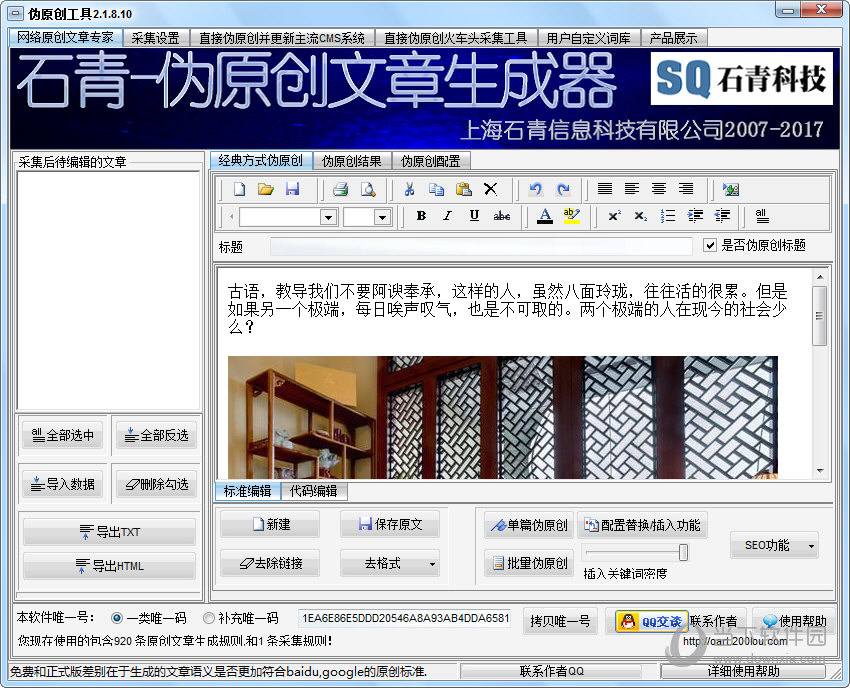850x688 pixels.
Task: Apply strikethrough formatting
Action: pos(501,216)
